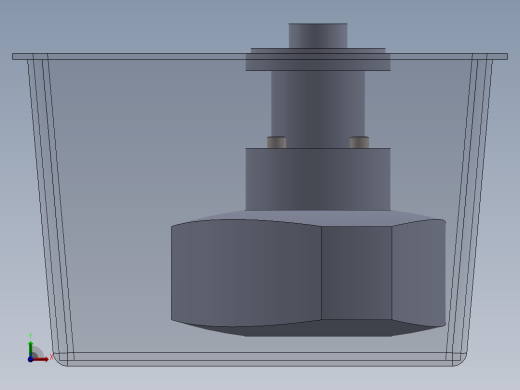The height and width of the screenshot is (390, 520).
Task: Click the right small pin on the collar
Action: click(359, 142)
